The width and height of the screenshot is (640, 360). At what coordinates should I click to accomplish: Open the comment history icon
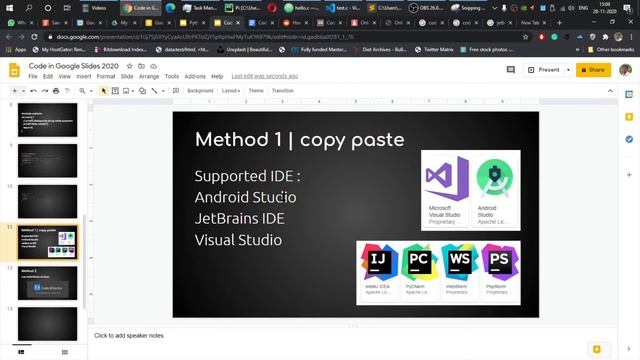point(511,70)
